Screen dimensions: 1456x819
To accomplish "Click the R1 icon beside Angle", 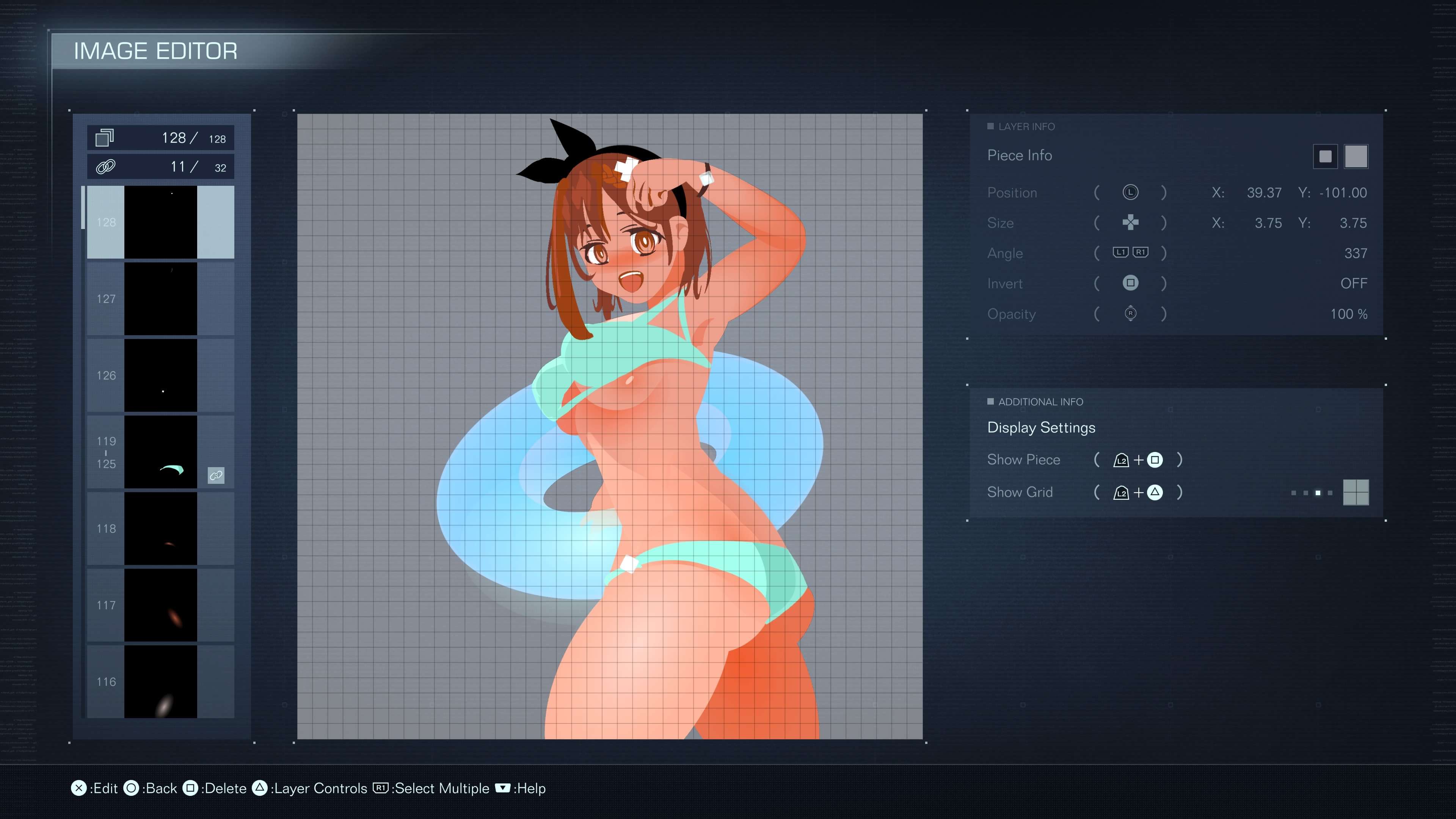I will pyautogui.click(x=1141, y=253).
